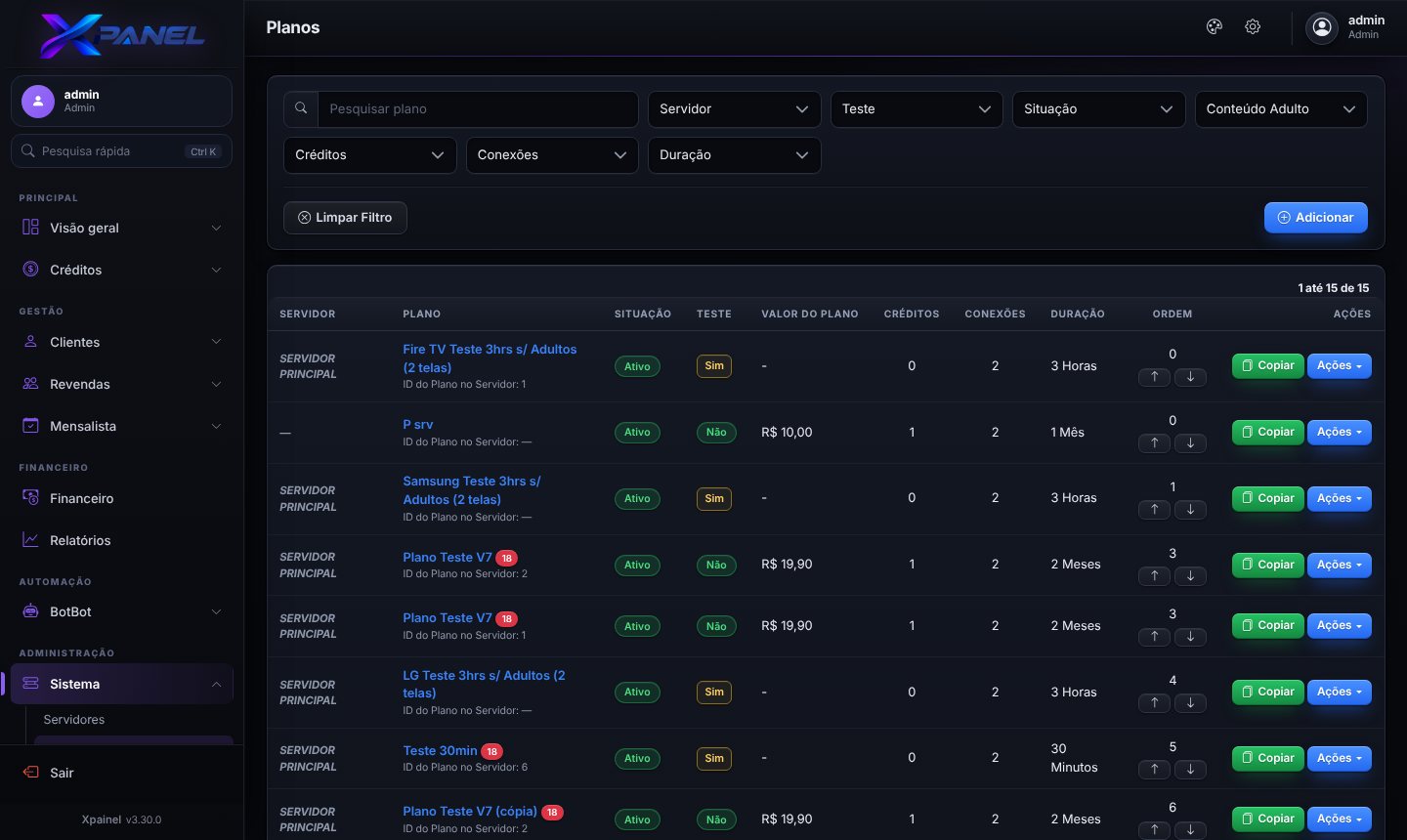The image size is (1407, 840).
Task: Open the BotBot sidebar menu
Action: [121, 611]
